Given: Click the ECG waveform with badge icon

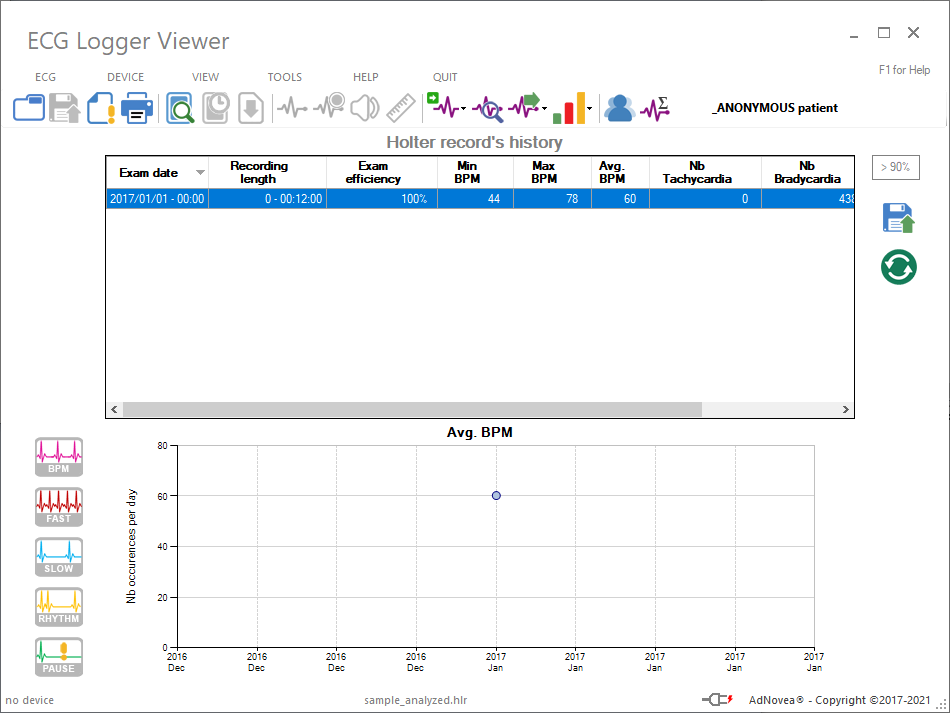Looking at the screenshot, I should click(330, 106).
